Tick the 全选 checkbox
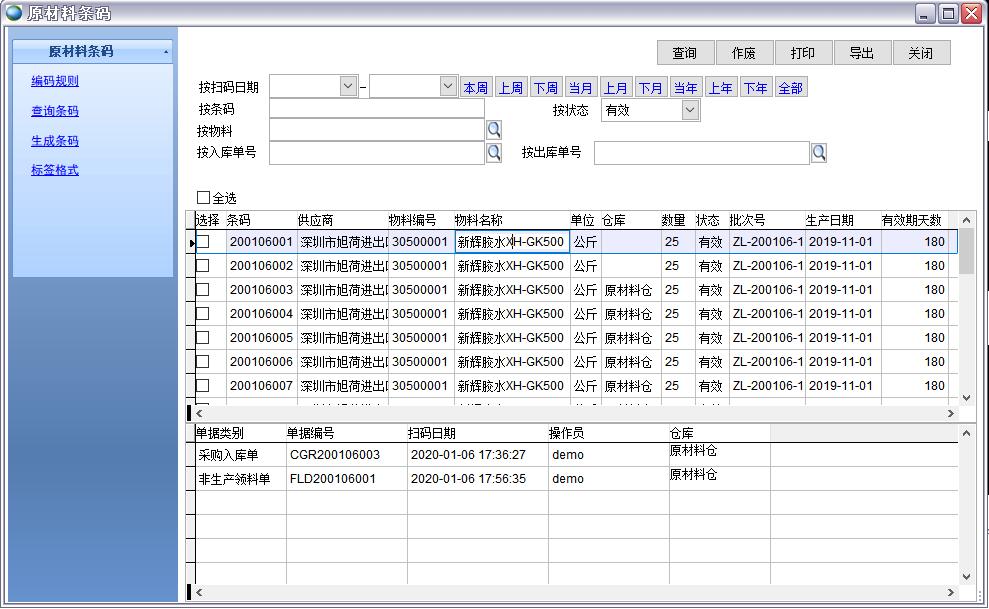The image size is (989, 609). [204, 198]
